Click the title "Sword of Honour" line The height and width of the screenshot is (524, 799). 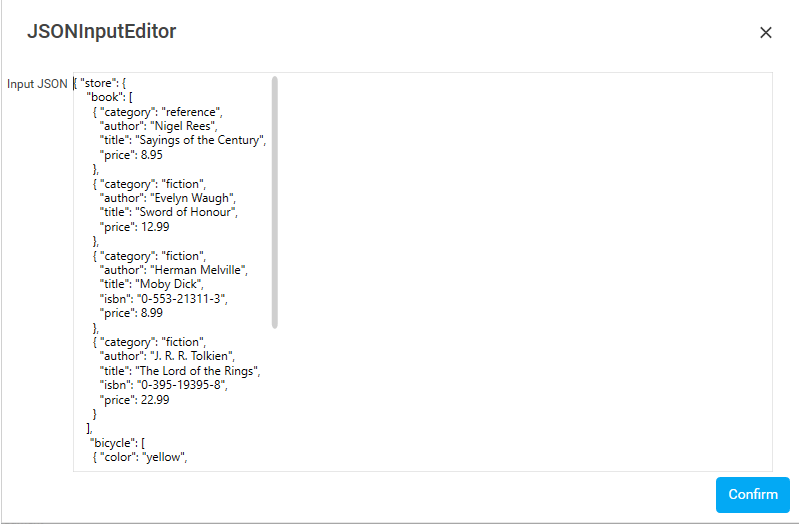(x=169, y=212)
